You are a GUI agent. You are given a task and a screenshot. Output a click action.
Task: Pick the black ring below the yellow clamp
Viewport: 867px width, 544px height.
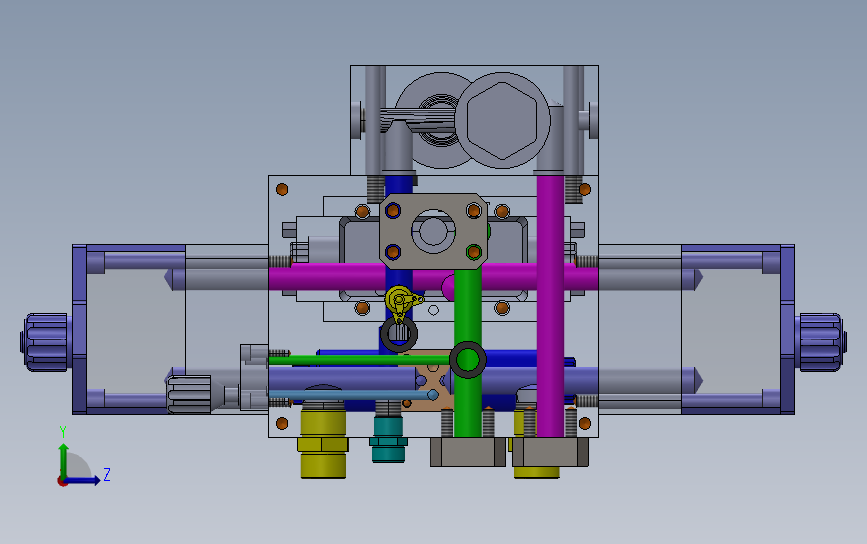point(399,333)
